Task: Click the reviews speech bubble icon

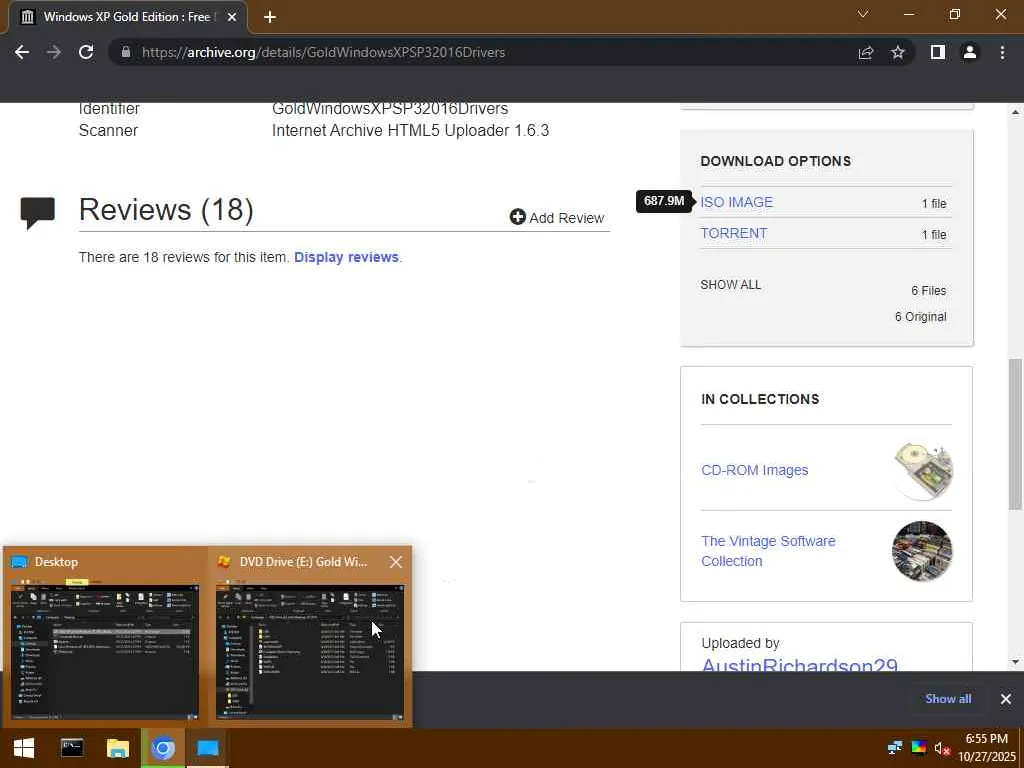Action: pyautogui.click(x=38, y=213)
